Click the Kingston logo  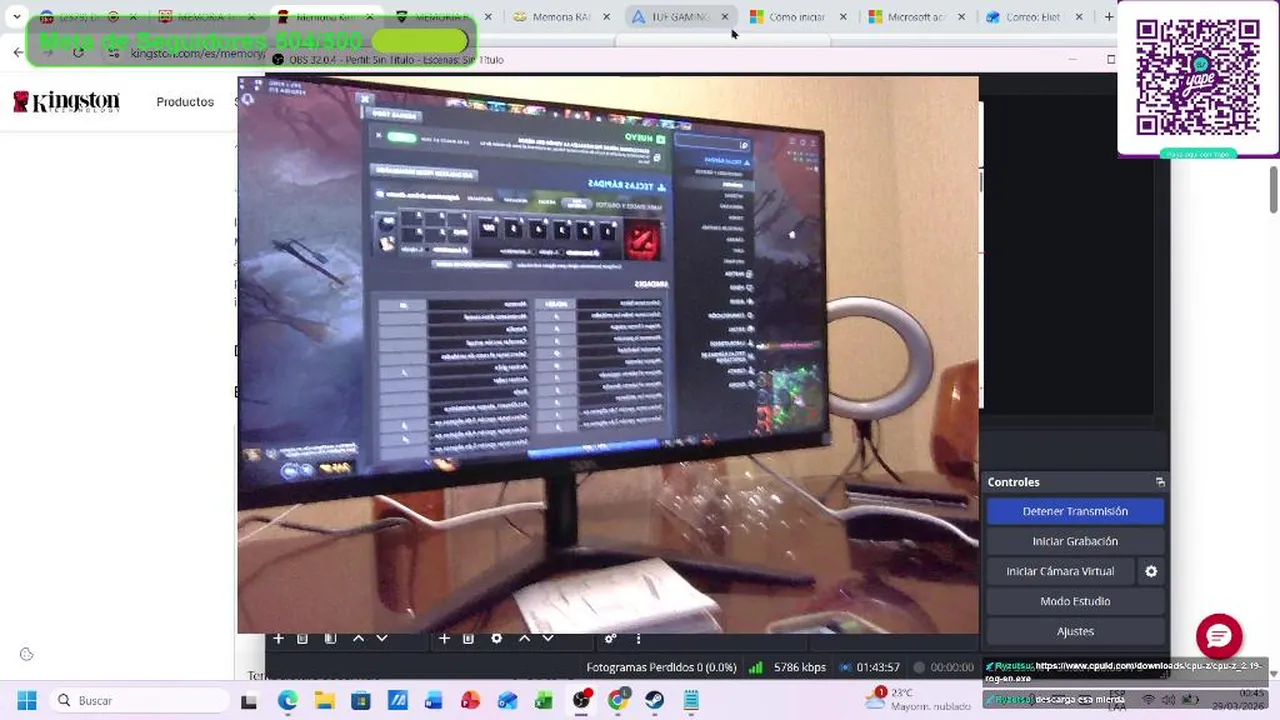(x=66, y=101)
